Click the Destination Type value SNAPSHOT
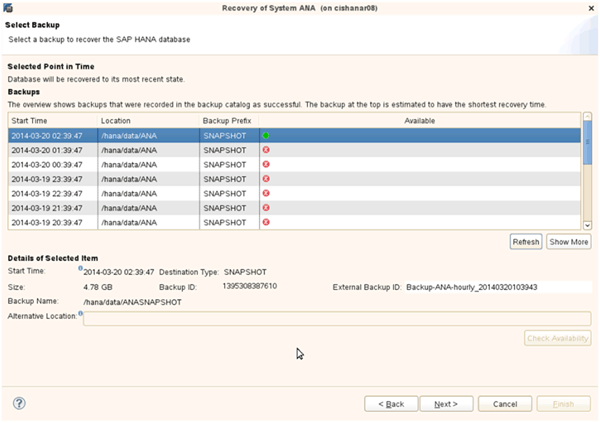 pyautogui.click(x=245, y=272)
